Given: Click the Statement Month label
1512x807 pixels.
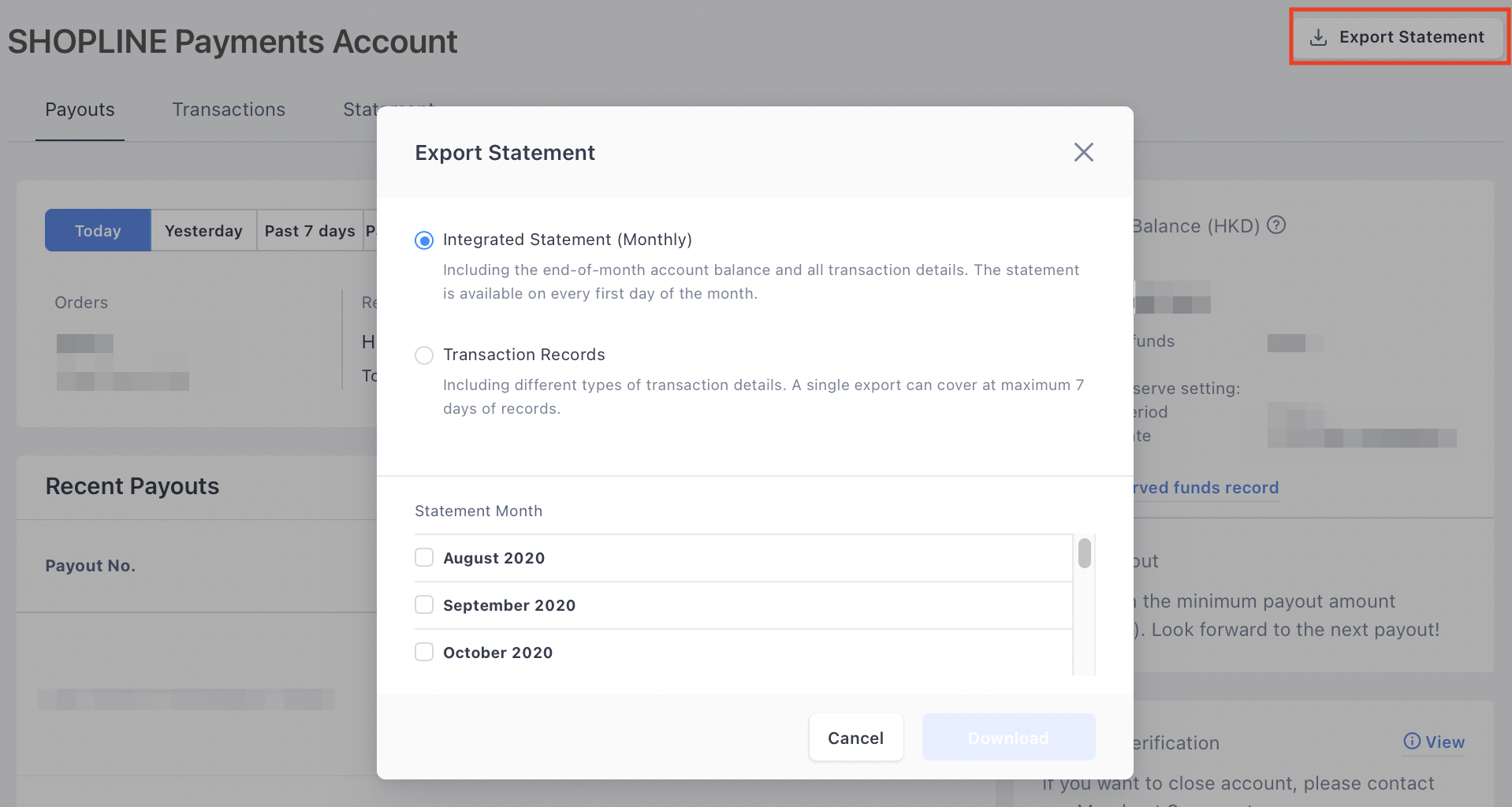Looking at the screenshot, I should [x=479, y=511].
